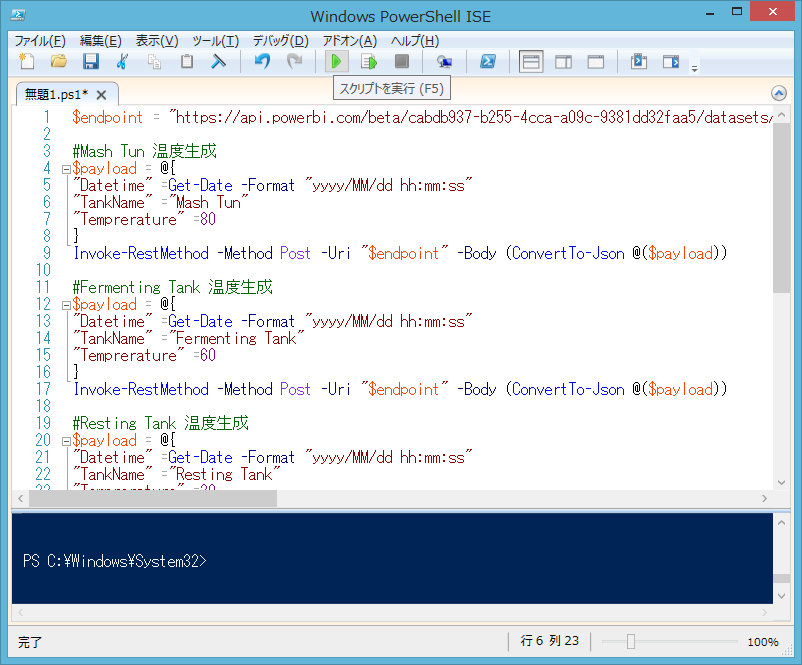Image resolution: width=802 pixels, height=665 pixels.
Task: Run the script with the green play button
Action: (337, 62)
